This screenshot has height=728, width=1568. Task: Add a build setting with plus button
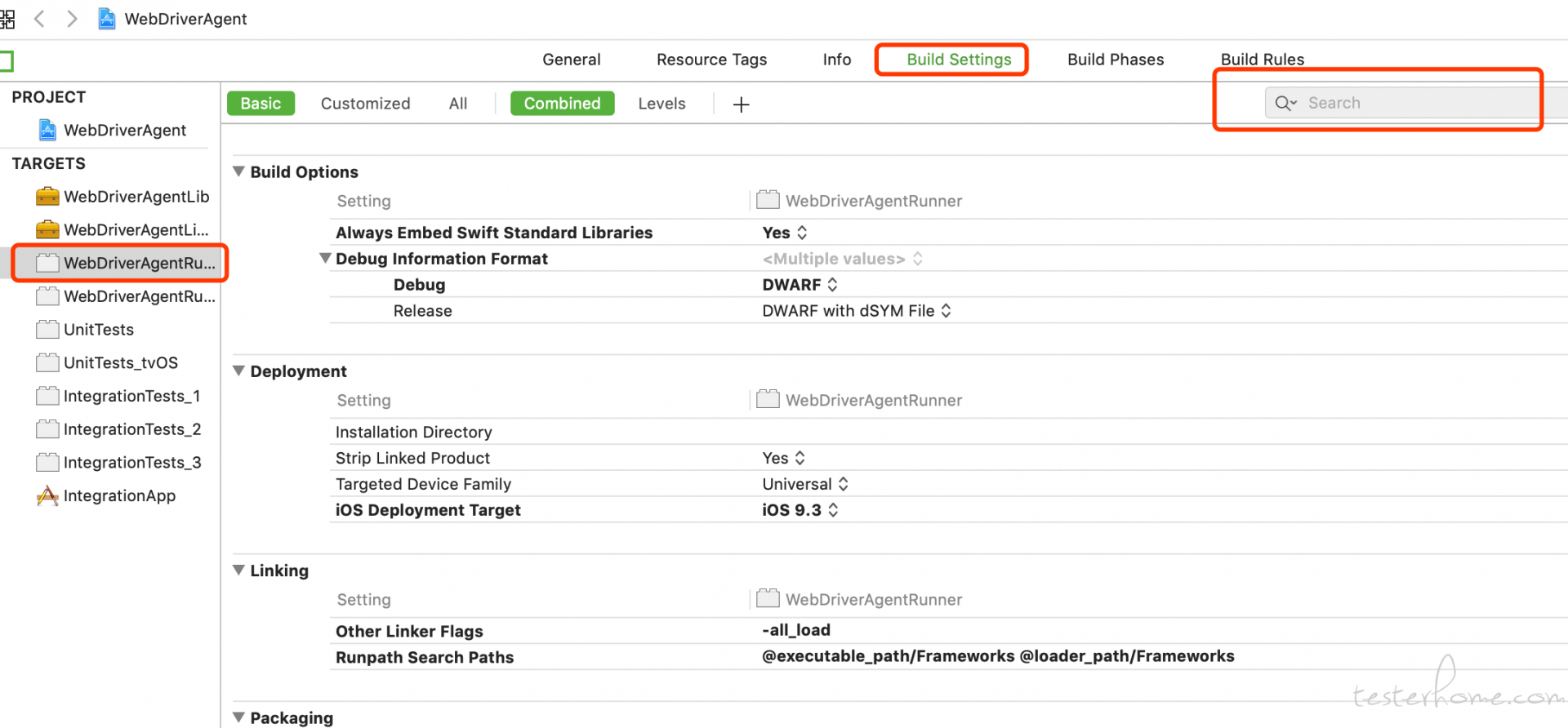741,104
